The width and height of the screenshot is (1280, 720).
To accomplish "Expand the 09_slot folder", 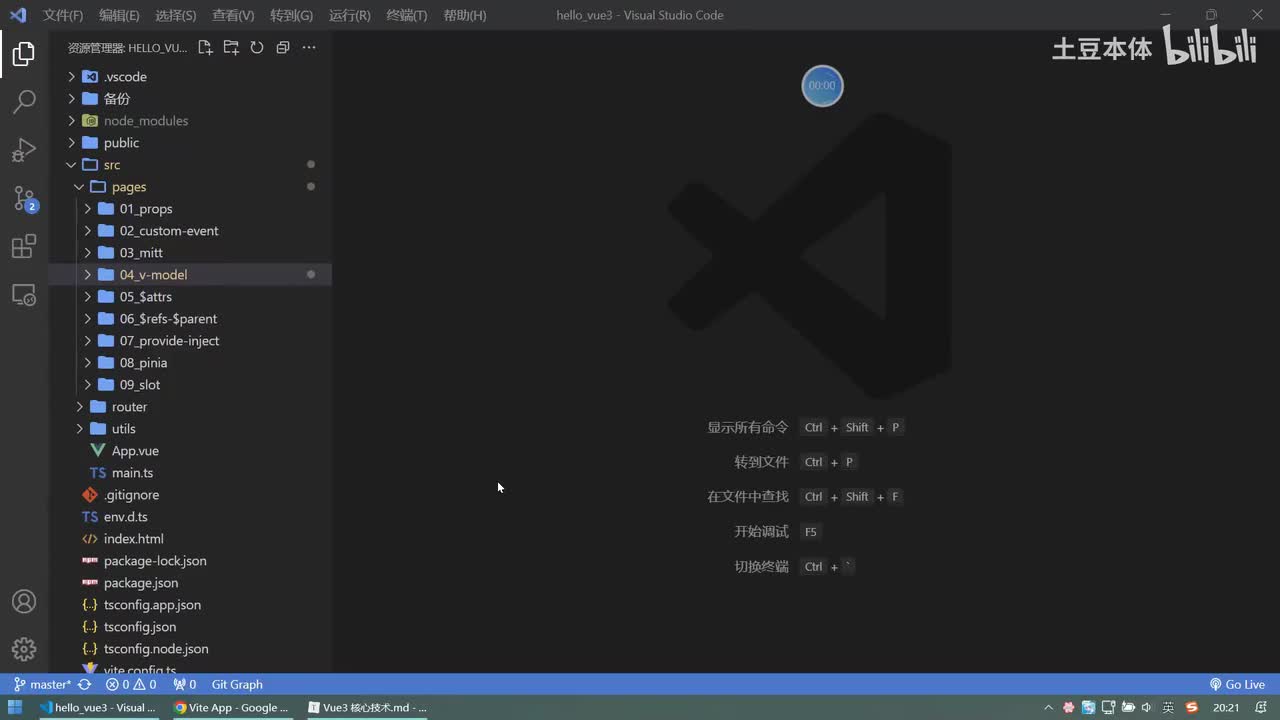I will point(190,385).
